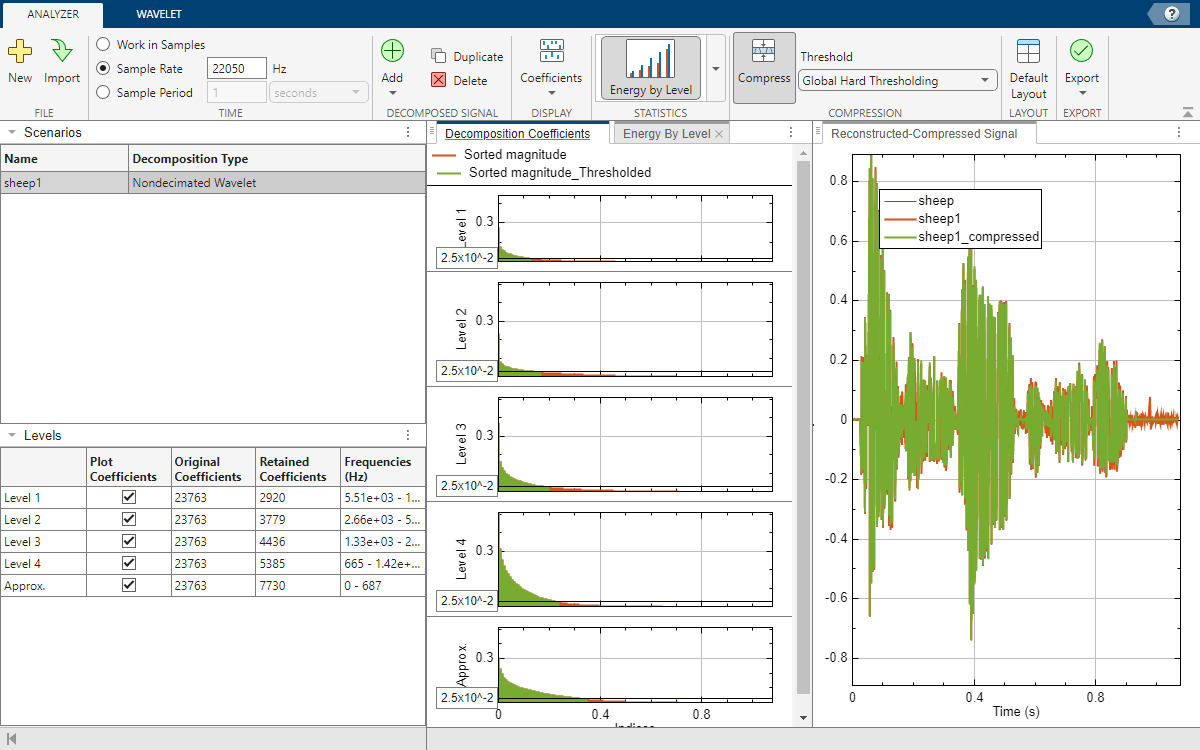
Task: Duplicate the selected decomposed signal
Action: [467, 57]
